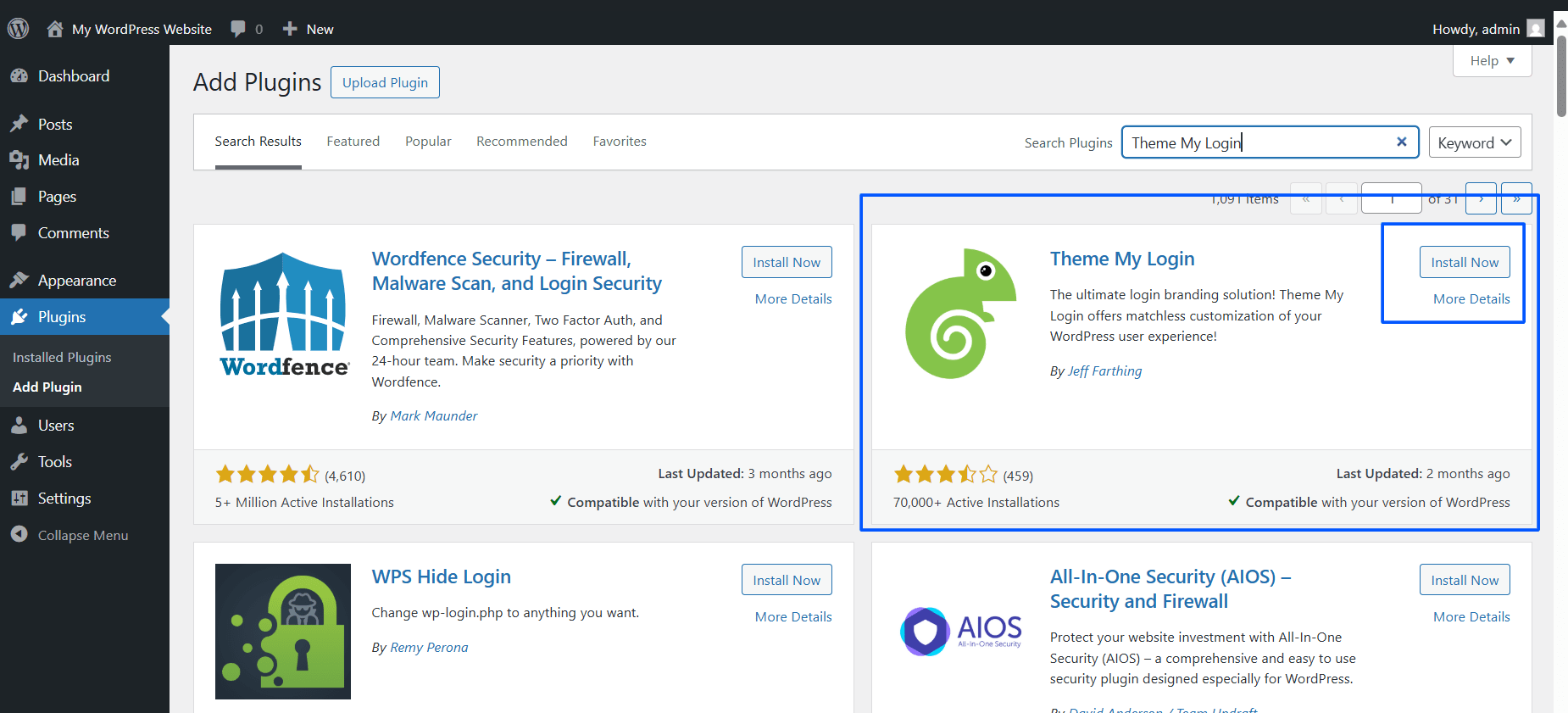This screenshot has width=1568, height=713.
Task: Open the comments bubble in admin bar
Action: coord(247,29)
